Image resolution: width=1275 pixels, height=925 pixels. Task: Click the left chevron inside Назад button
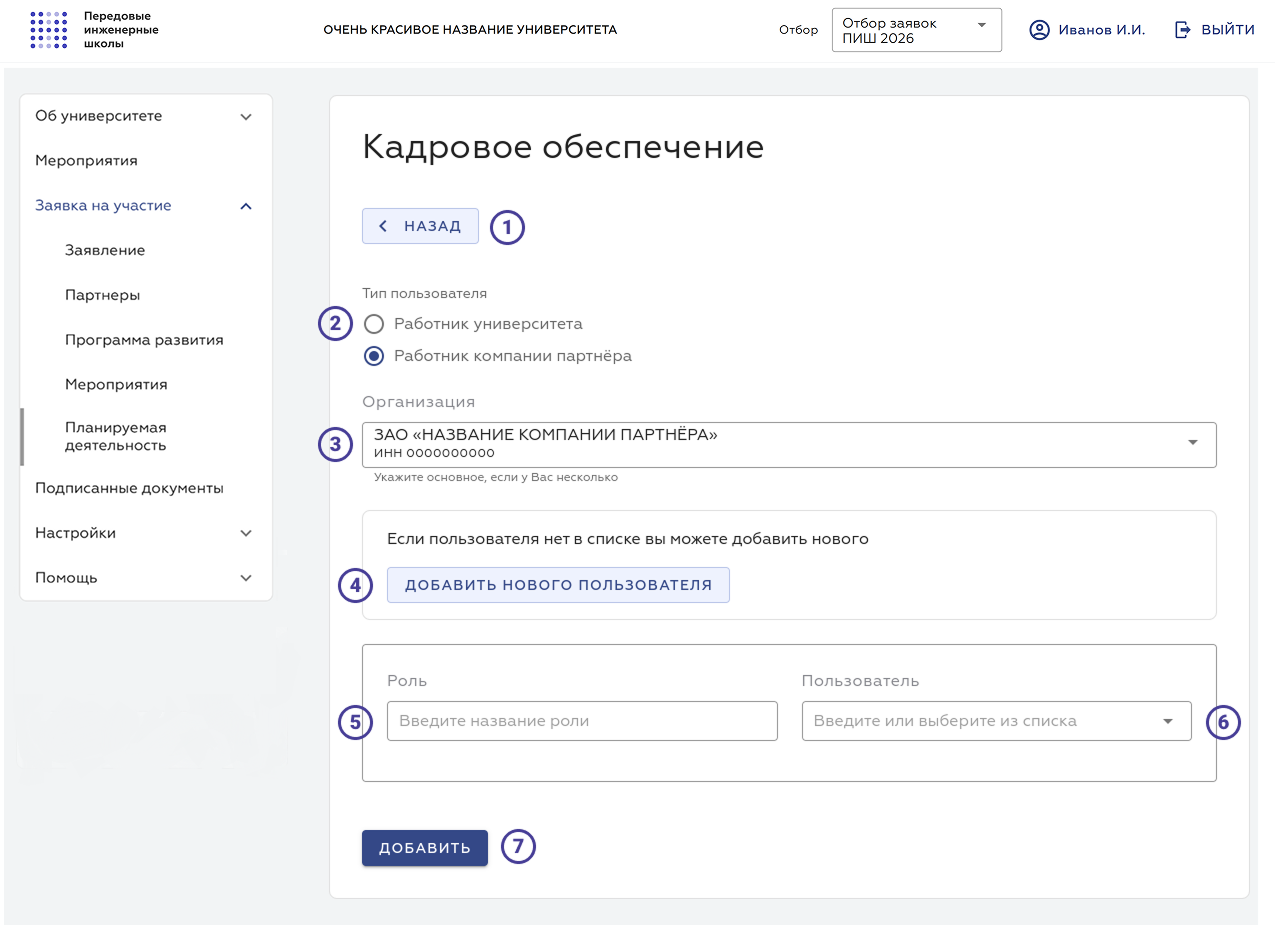tap(383, 226)
